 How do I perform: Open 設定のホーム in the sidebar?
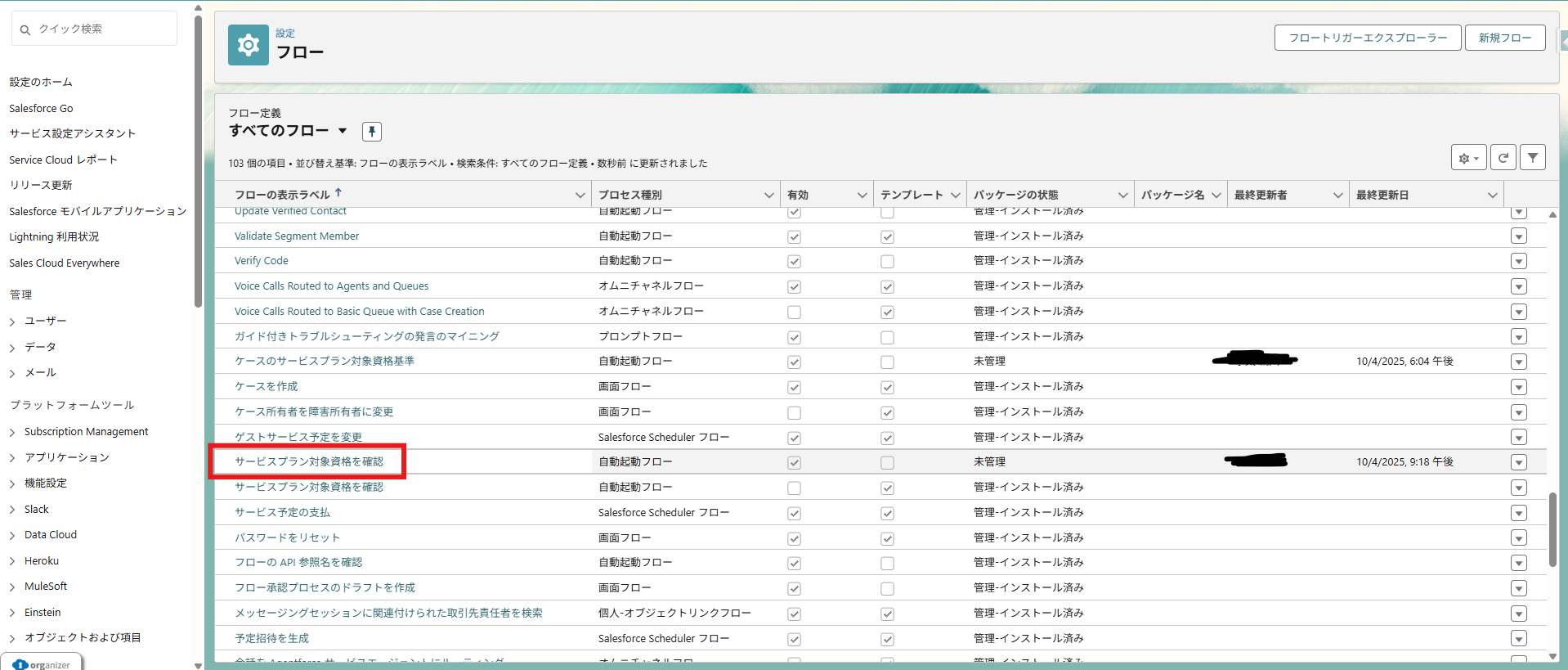[x=41, y=82]
